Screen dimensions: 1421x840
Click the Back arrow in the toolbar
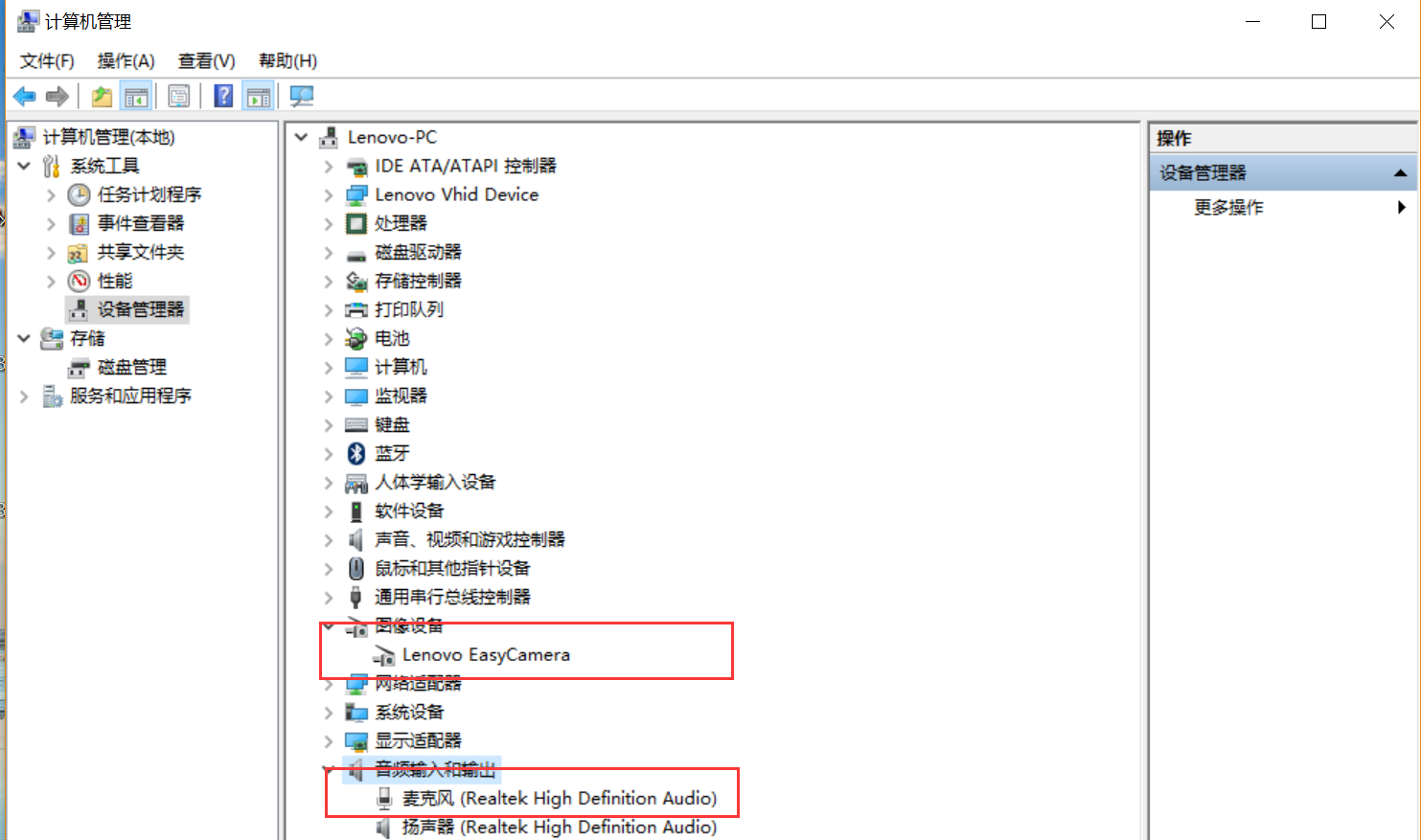click(25, 96)
